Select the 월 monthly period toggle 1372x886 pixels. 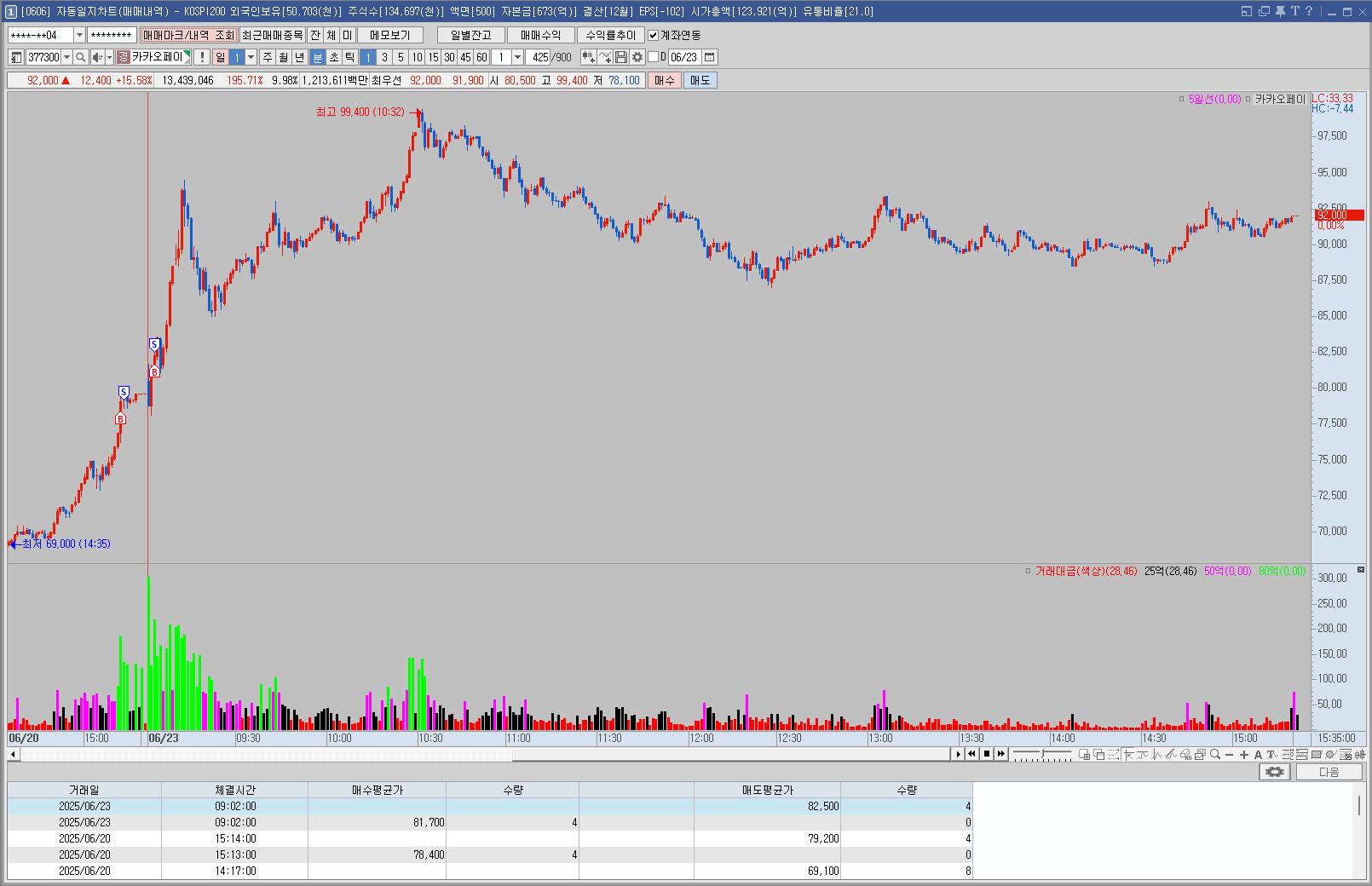(283, 57)
